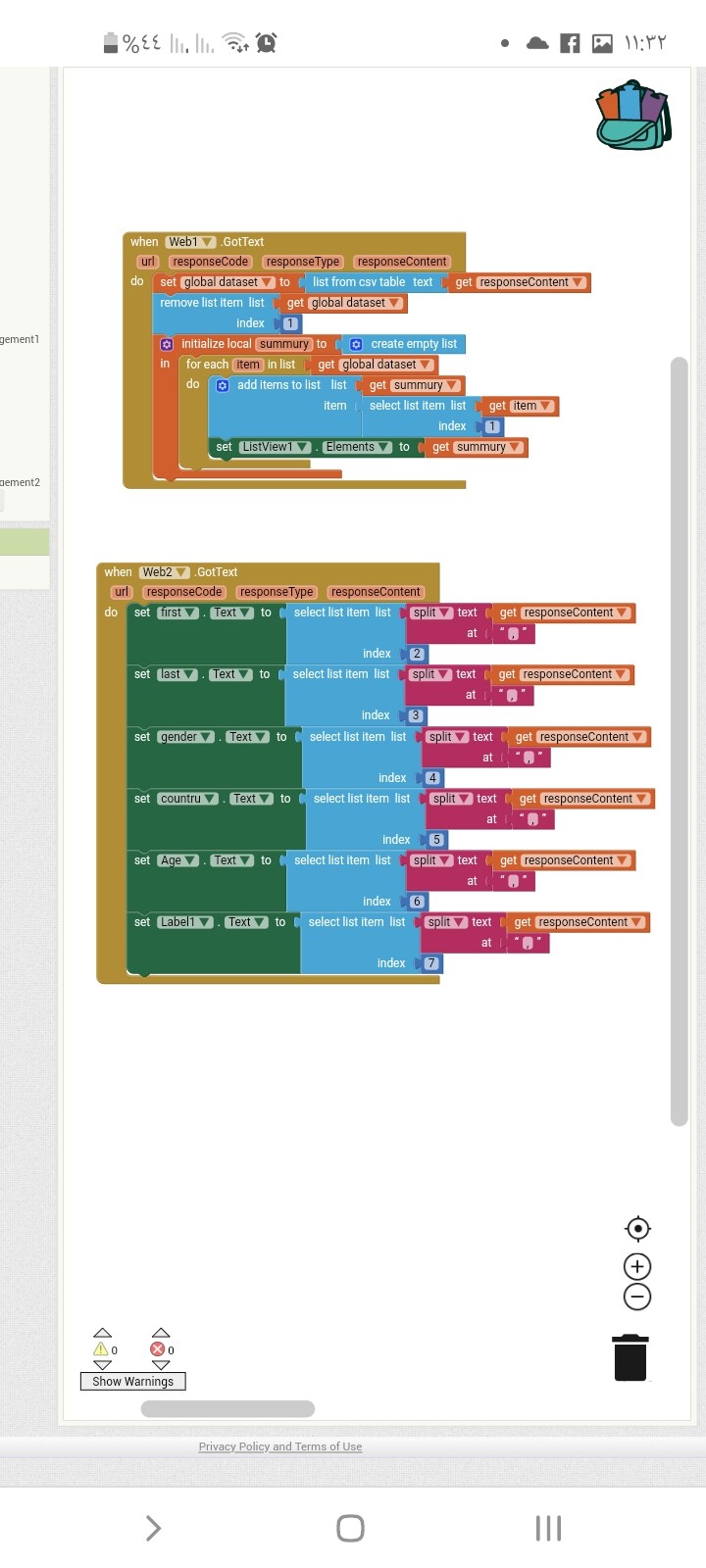Tap Android recent apps button

[548, 1528]
